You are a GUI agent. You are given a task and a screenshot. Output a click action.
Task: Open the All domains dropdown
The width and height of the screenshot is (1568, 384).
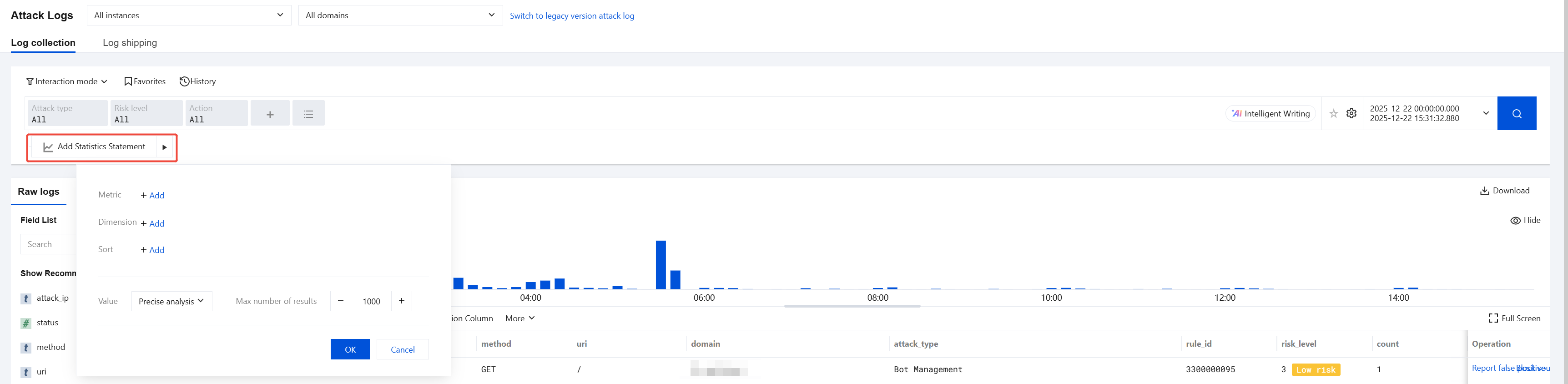400,15
